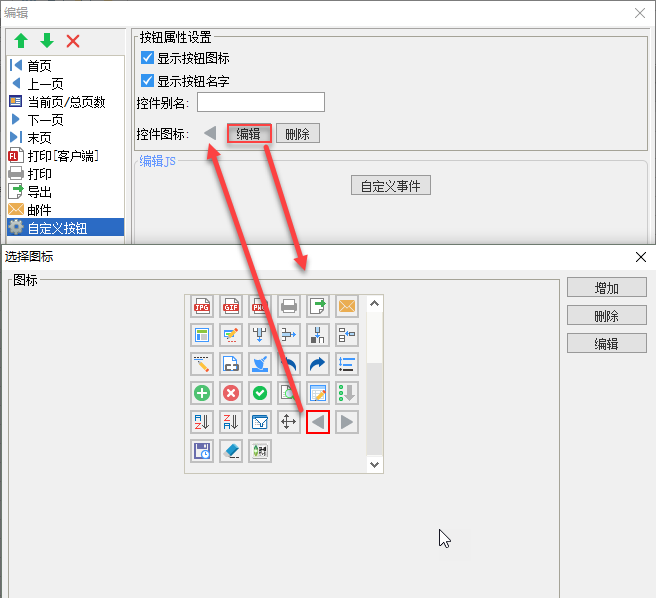
Task: Select the GIF file icon
Action: click(x=231, y=306)
